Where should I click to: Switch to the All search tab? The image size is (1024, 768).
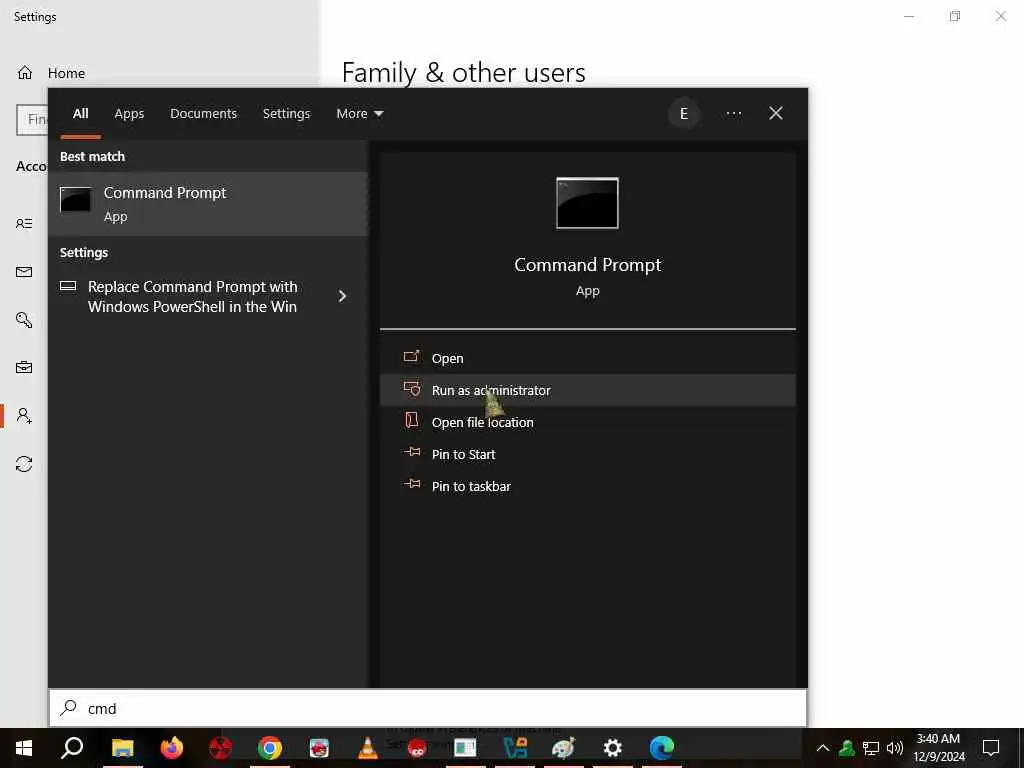(x=80, y=114)
